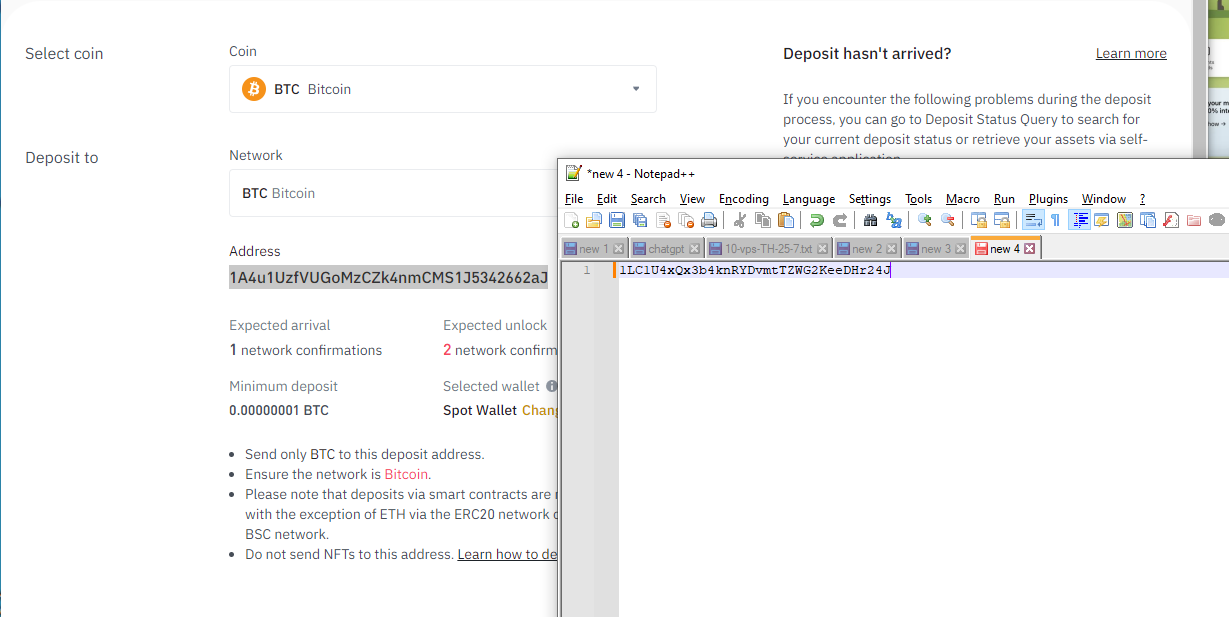The image size is (1229, 617).
Task: Click the Replace toolbar icon
Action: click(x=894, y=220)
